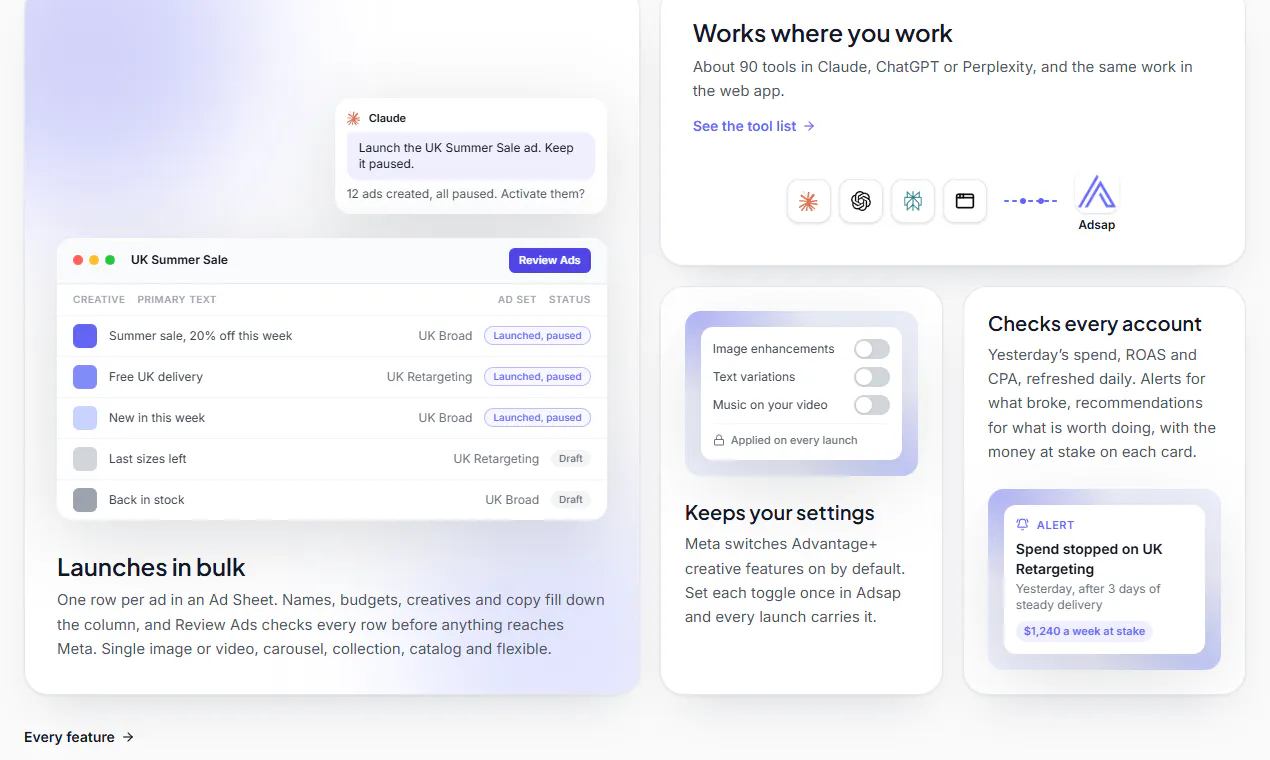Click the Adsap logo icon
The width and height of the screenshot is (1270, 760).
[1097, 192]
